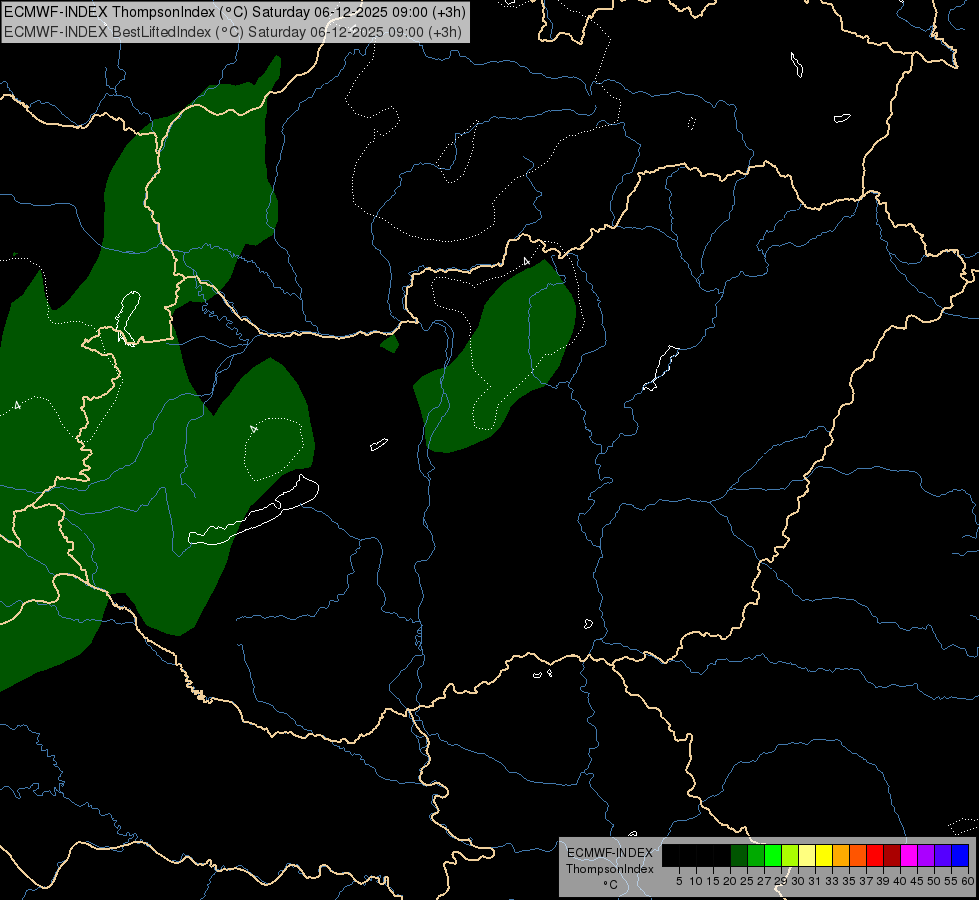Viewport: 979px width, 900px height.
Task: Pick the blue 55–60 legend swatch
Action: click(x=960, y=856)
